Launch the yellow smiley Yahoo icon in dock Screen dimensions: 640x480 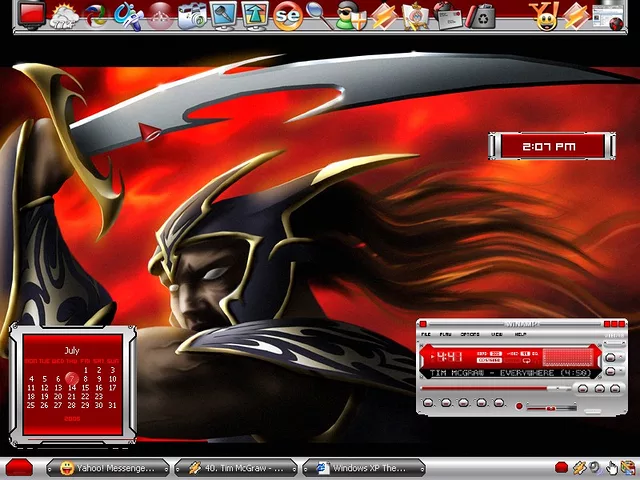tap(546, 15)
